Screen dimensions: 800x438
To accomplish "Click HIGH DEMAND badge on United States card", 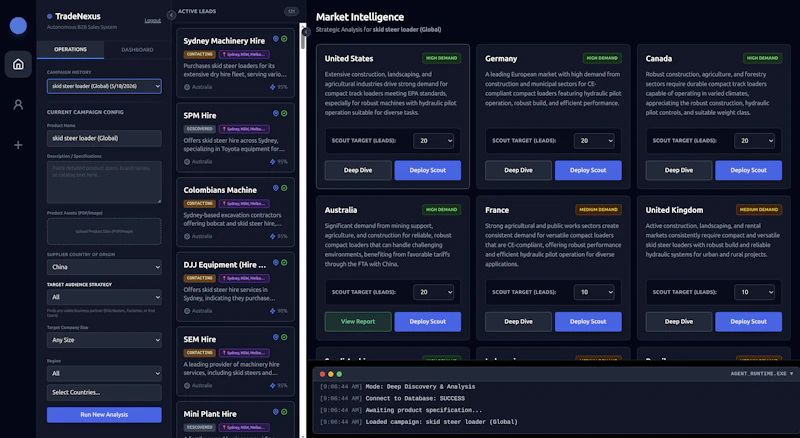I will (x=442, y=58).
